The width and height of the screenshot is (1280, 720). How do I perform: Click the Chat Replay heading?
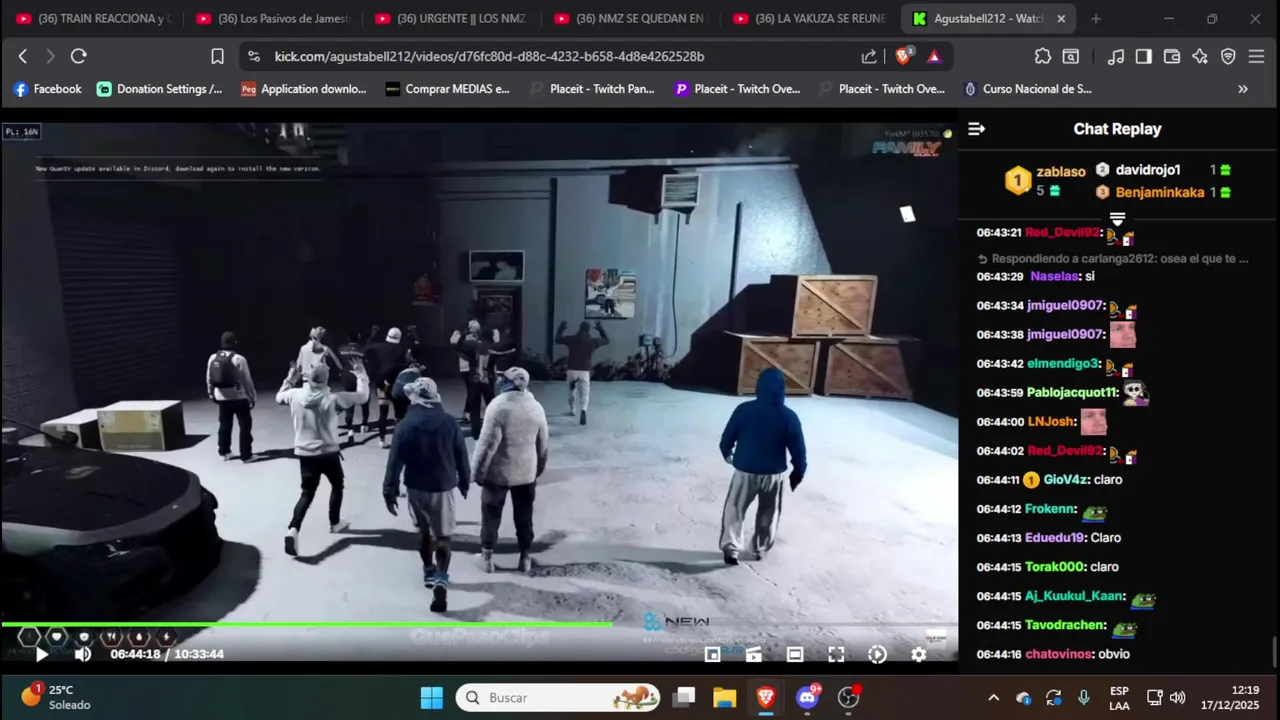tap(1117, 129)
